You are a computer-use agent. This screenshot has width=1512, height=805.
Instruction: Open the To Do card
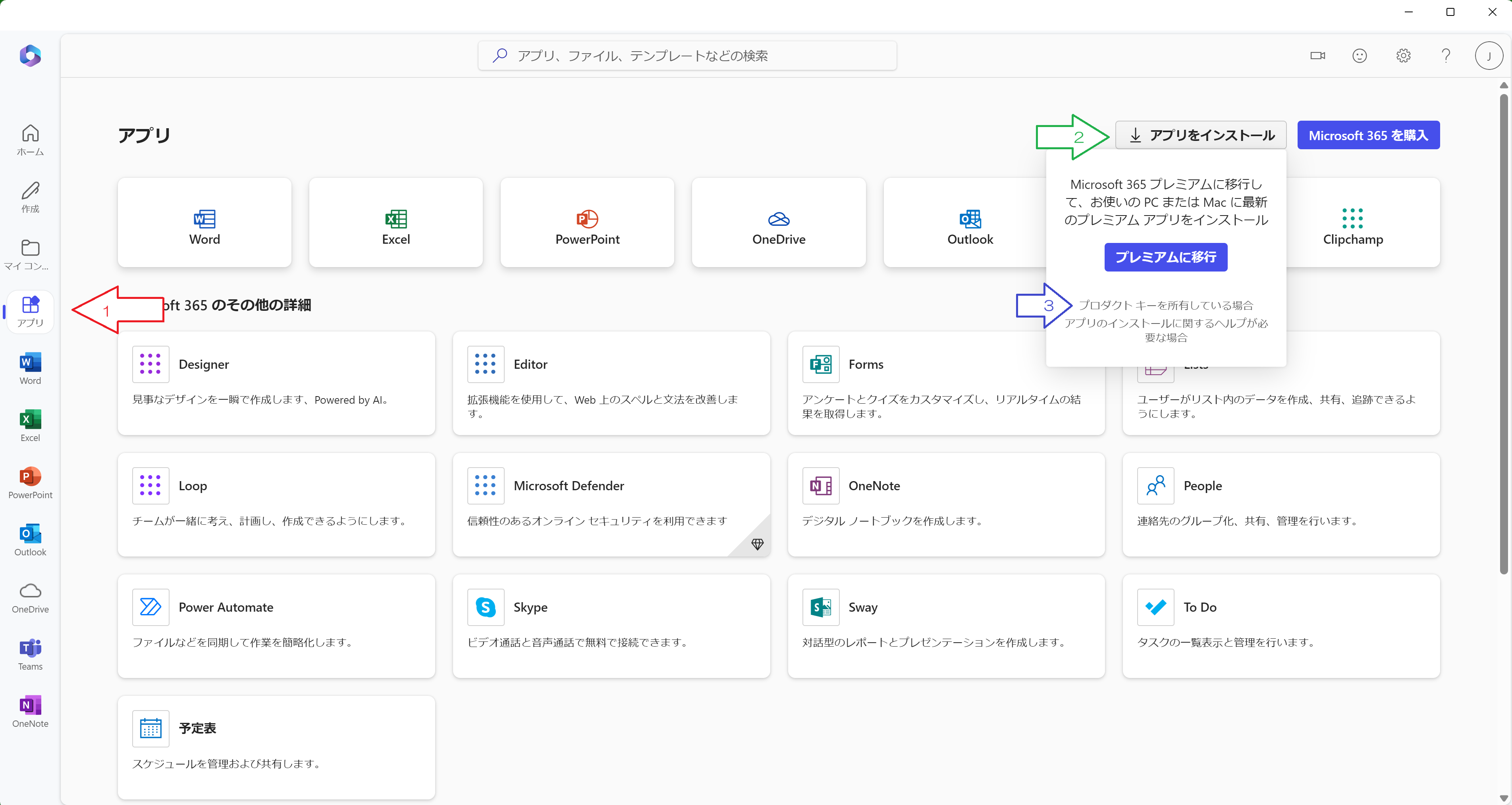pos(1281,626)
